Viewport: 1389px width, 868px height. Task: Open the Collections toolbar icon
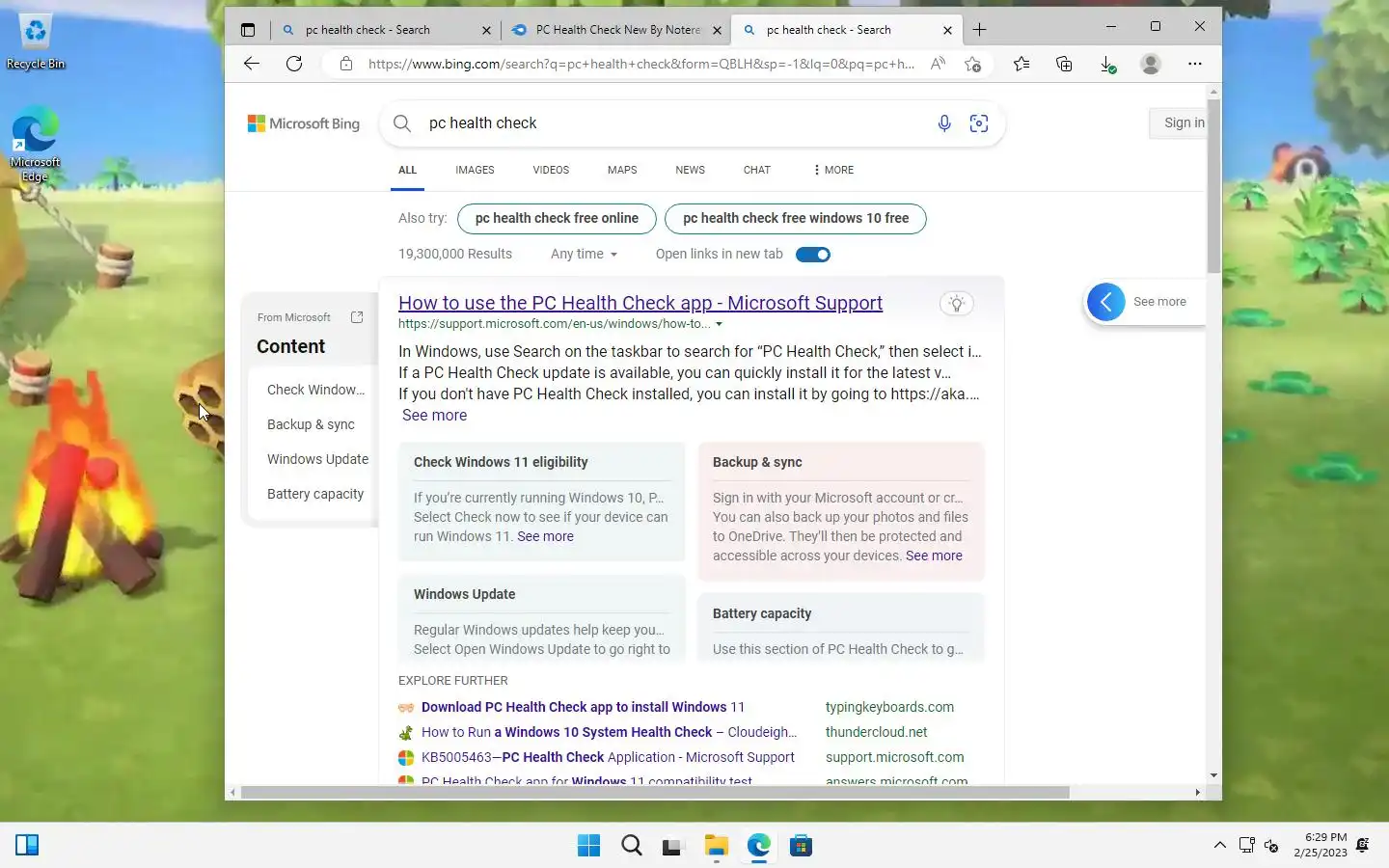point(1064,64)
